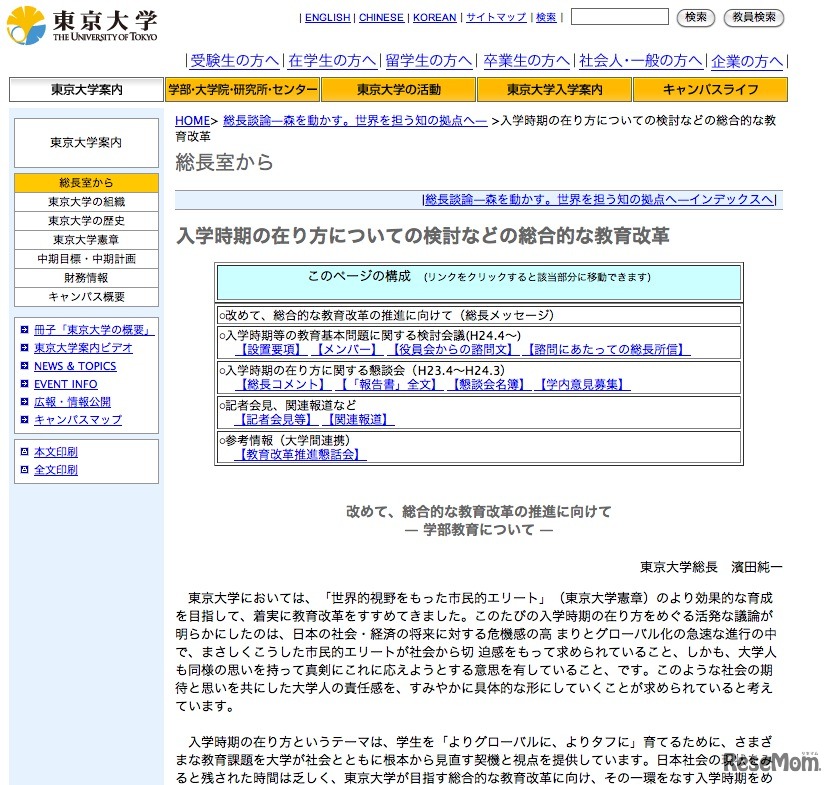This screenshot has width=834, height=785.
Task: Click the printer icon beside 全文印刷
Action: point(26,469)
